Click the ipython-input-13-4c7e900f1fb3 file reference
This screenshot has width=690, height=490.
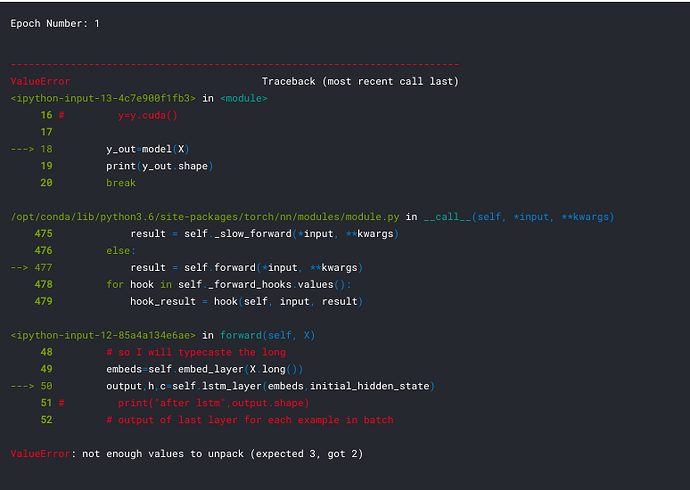pyautogui.click(x=104, y=98)
